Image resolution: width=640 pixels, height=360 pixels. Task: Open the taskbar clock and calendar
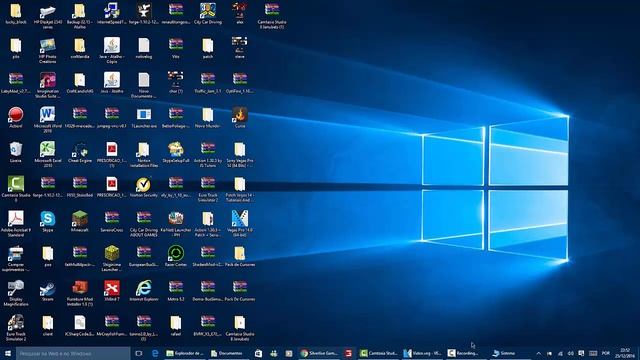[x=625, y=353]
